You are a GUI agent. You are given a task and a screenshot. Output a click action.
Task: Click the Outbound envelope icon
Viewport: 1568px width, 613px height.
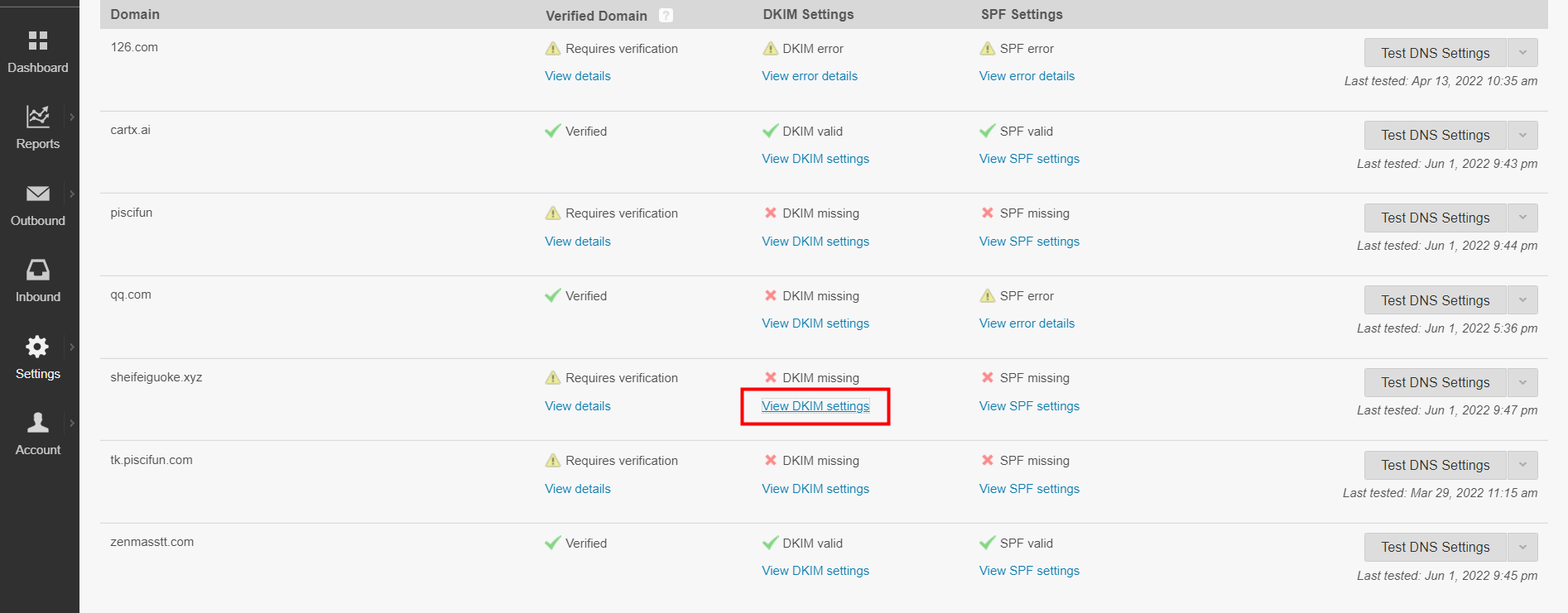[x=38, y=194]
